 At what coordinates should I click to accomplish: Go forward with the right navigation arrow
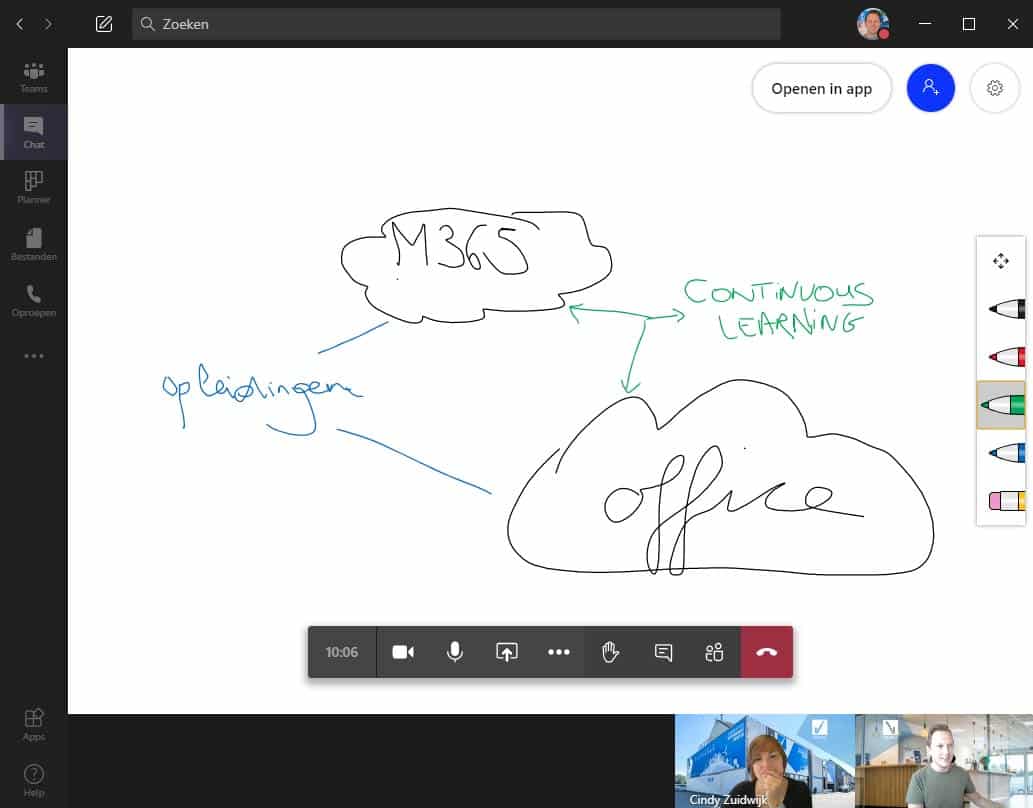(48, 24)
